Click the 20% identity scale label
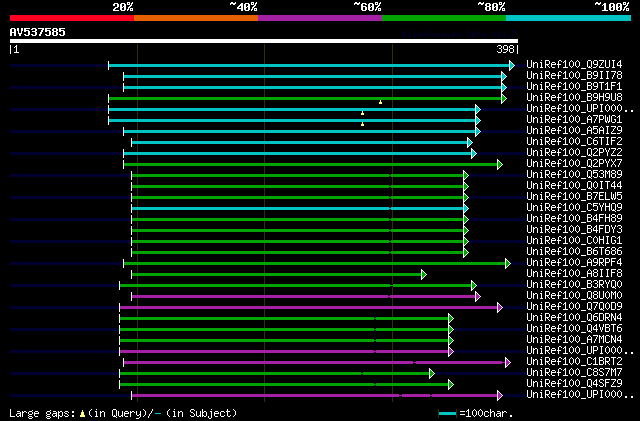Viewport: 640px width, 421px height. [123, 7]
